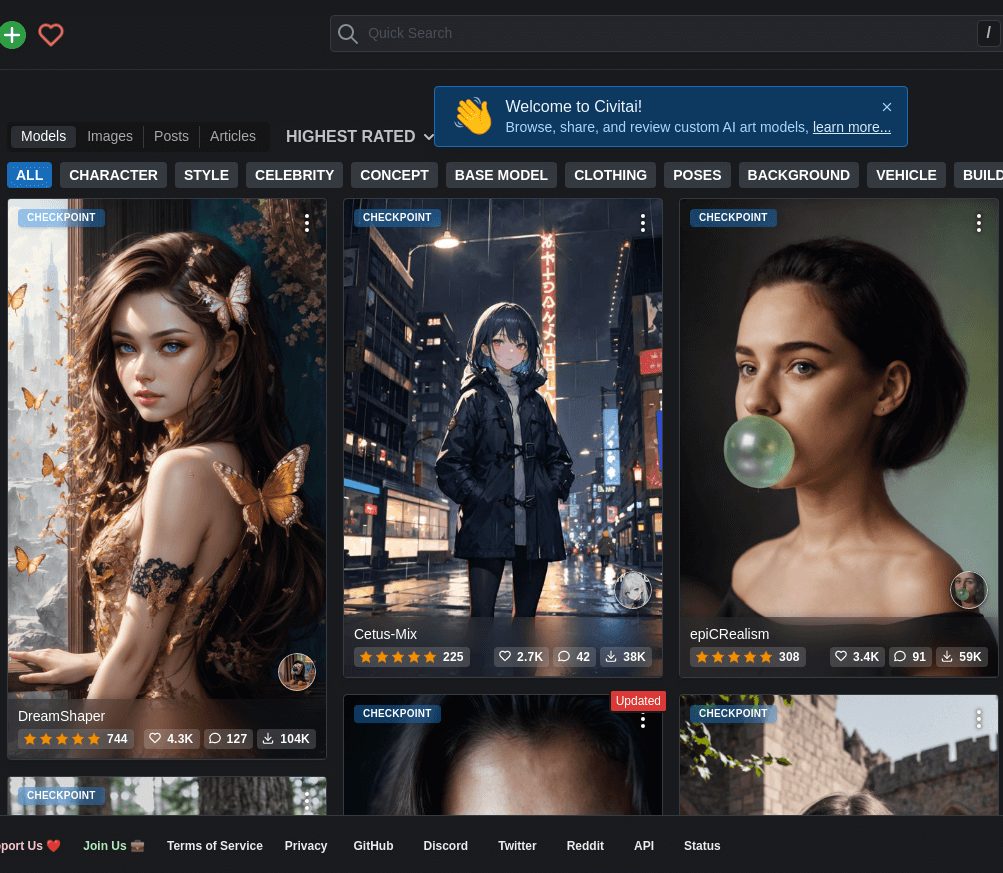Screen dimensions: 1003x873
Task: Click creator avatar on Cetus-Mix card
Action: [632, 590]
